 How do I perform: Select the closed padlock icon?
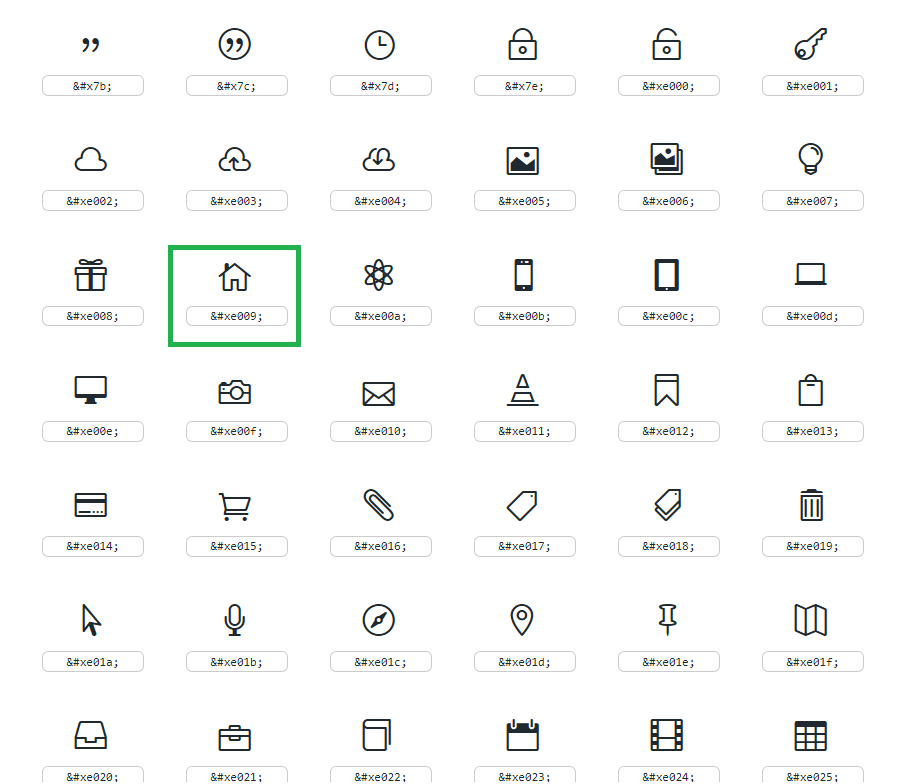pyautogui.click(x=523, y=44)
